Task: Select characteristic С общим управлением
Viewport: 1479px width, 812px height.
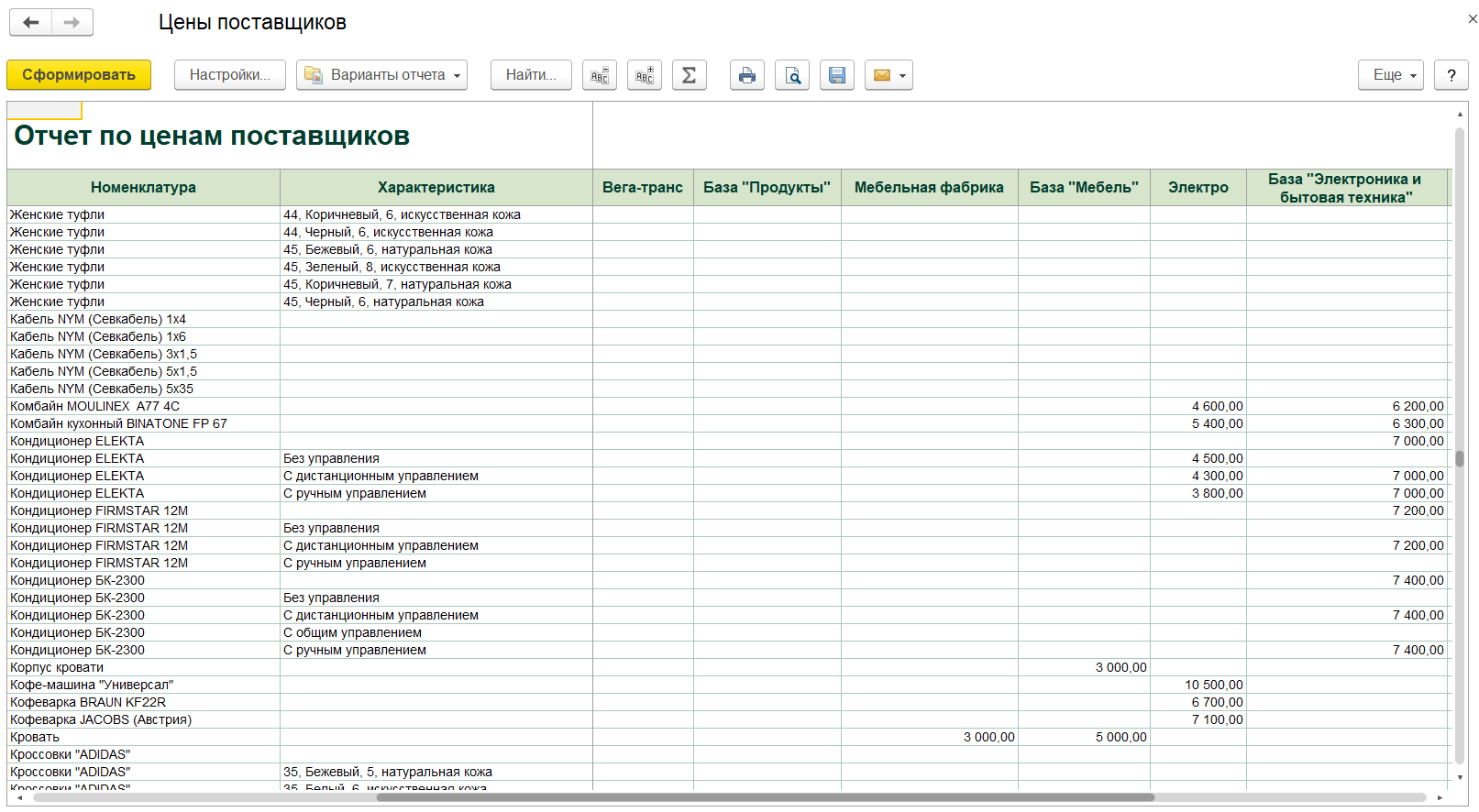Action: coord(436,633)
